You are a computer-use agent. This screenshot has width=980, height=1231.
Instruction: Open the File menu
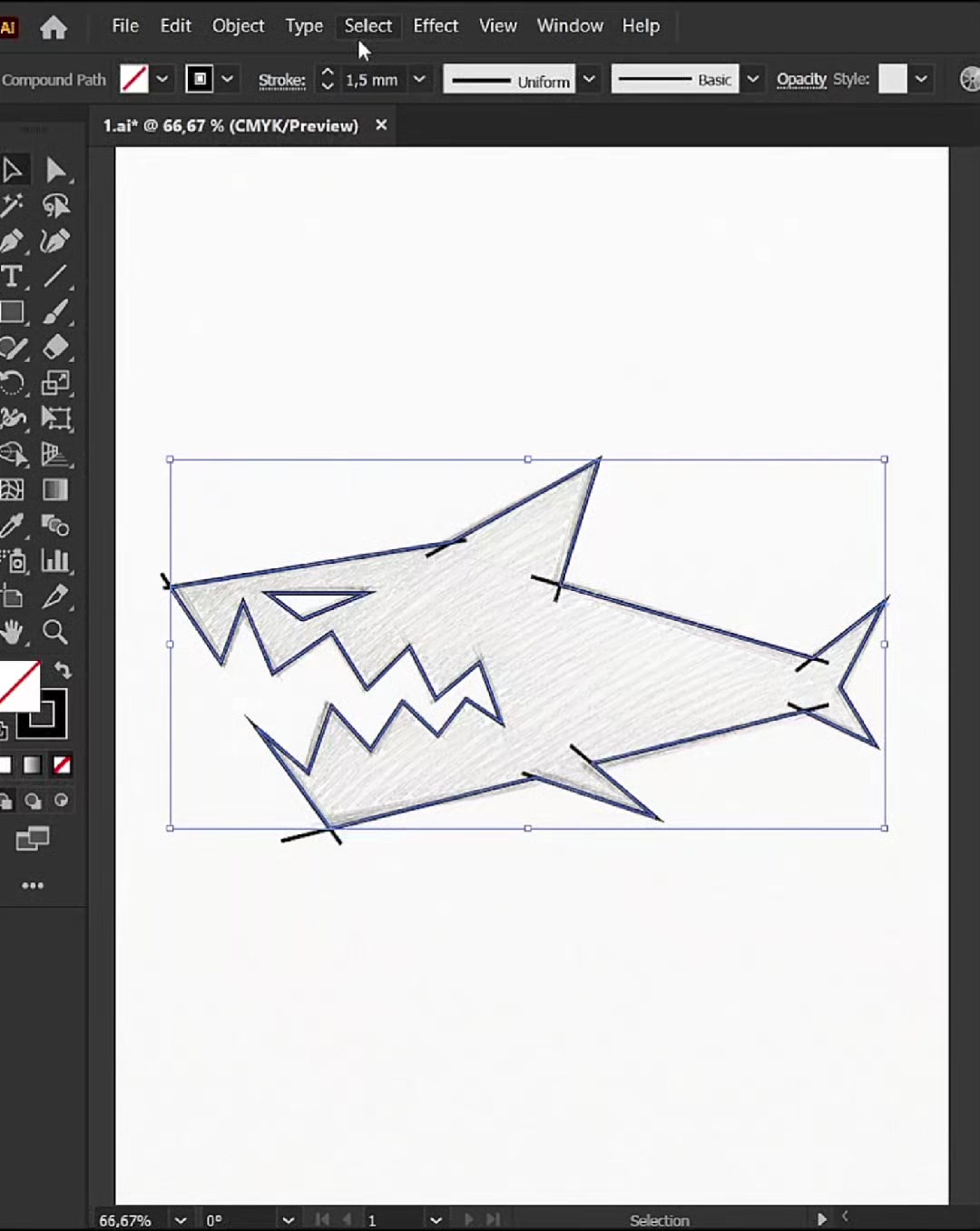[x=125, y=25]
